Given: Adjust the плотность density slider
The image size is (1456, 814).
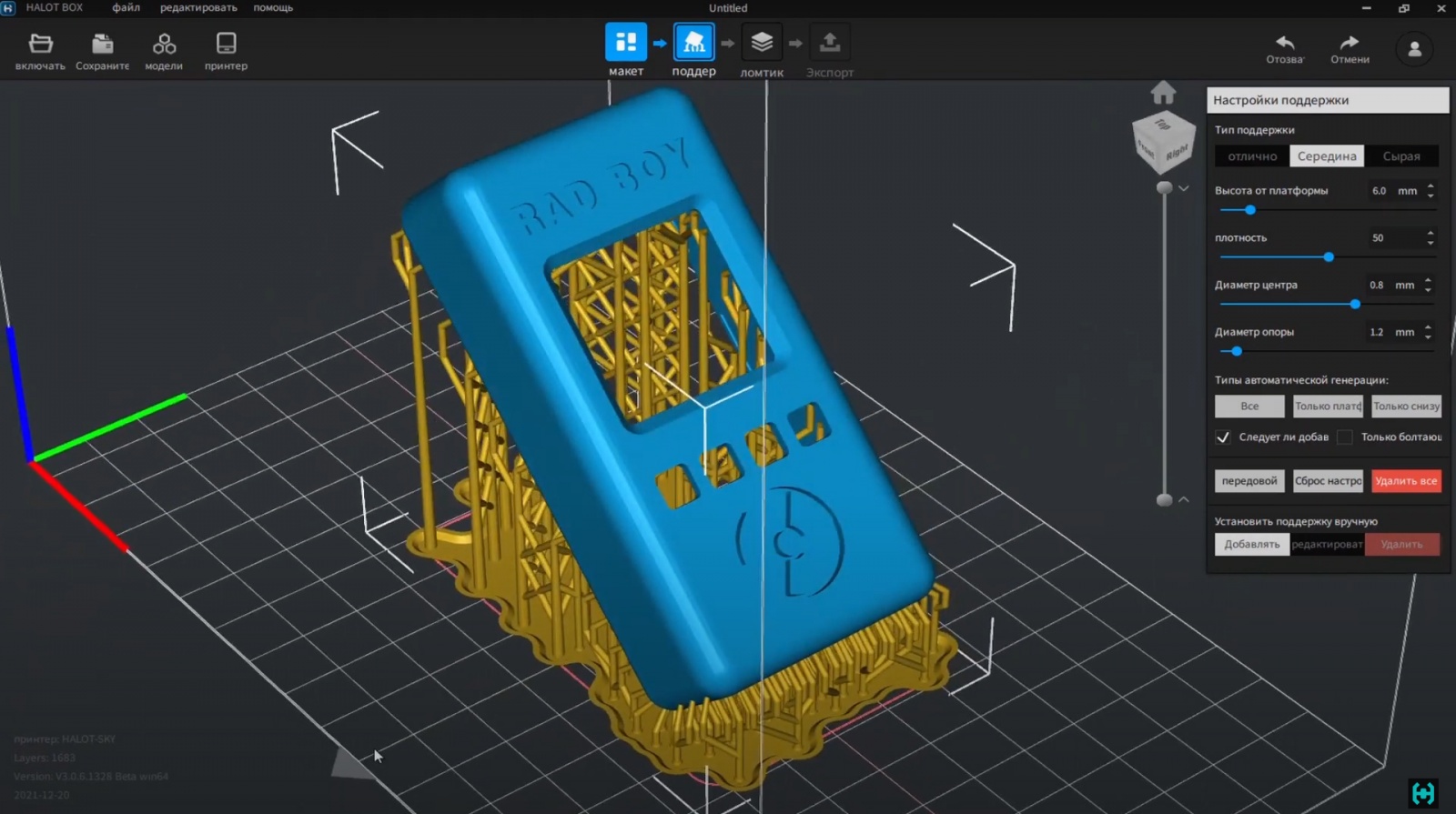Looking at the screenshot, I should pyautogui.click(x=1329, y=257).
